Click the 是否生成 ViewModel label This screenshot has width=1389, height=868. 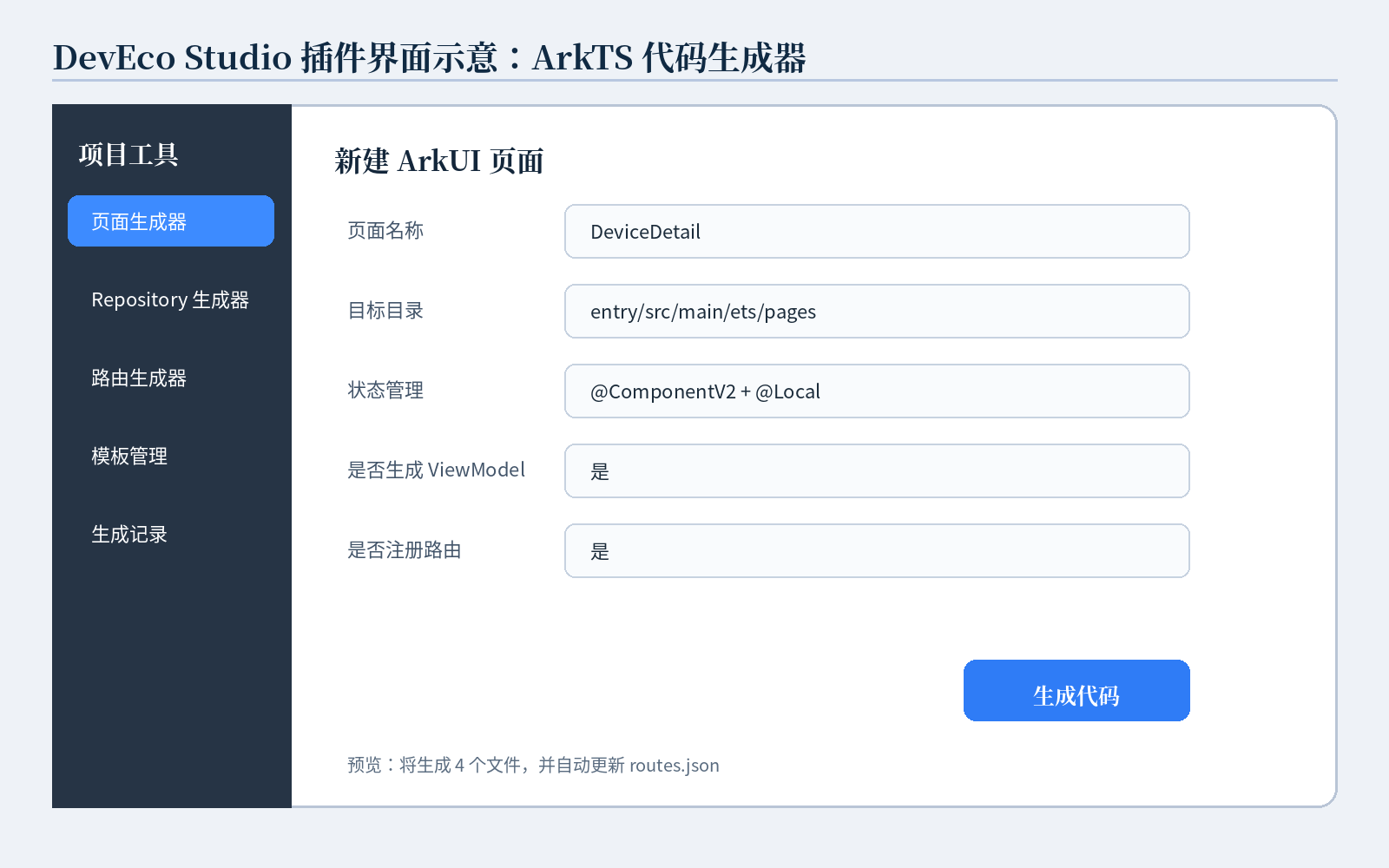[x=437, y=470]
